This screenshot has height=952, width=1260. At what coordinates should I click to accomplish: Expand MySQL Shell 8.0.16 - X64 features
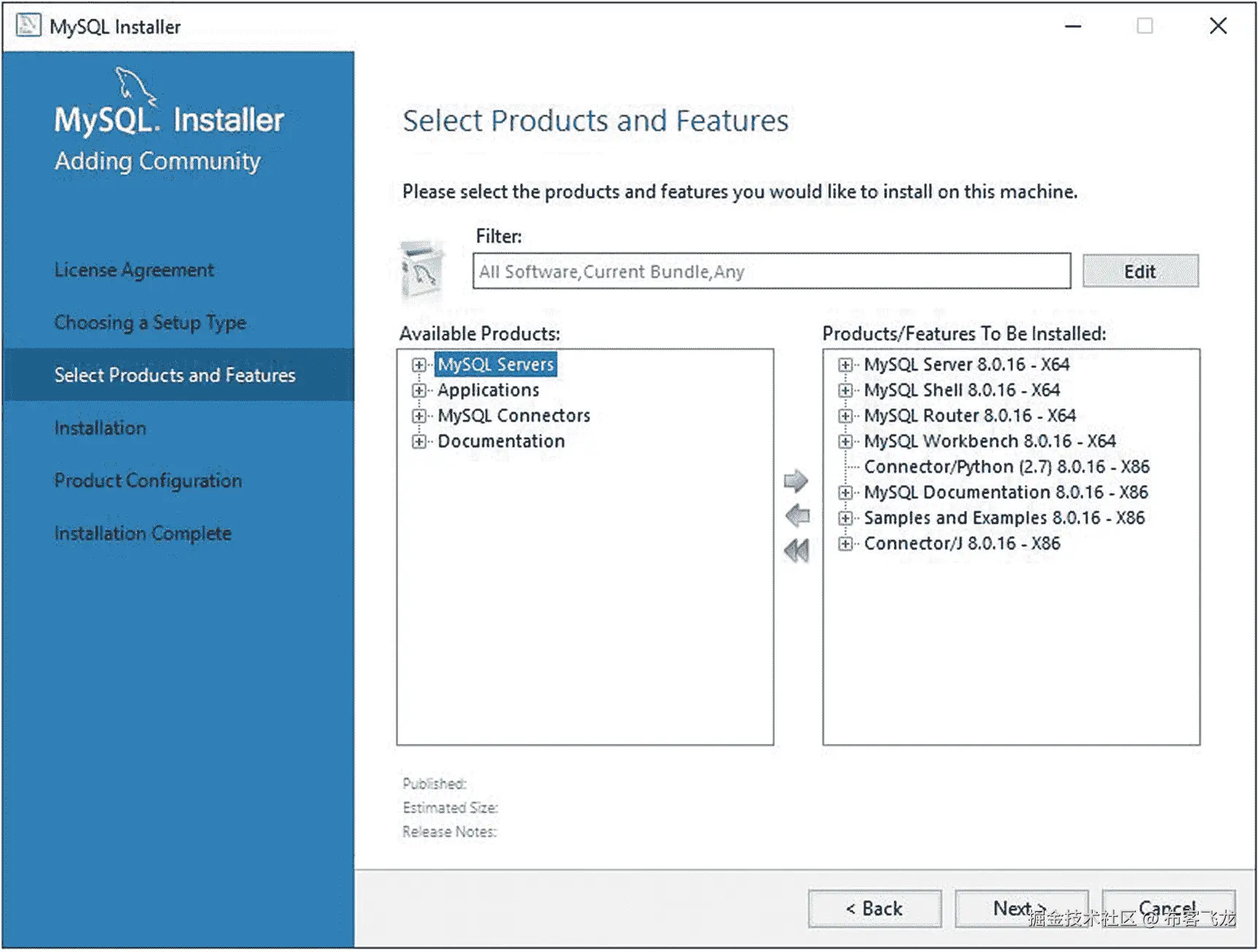(x=845, y=390)
